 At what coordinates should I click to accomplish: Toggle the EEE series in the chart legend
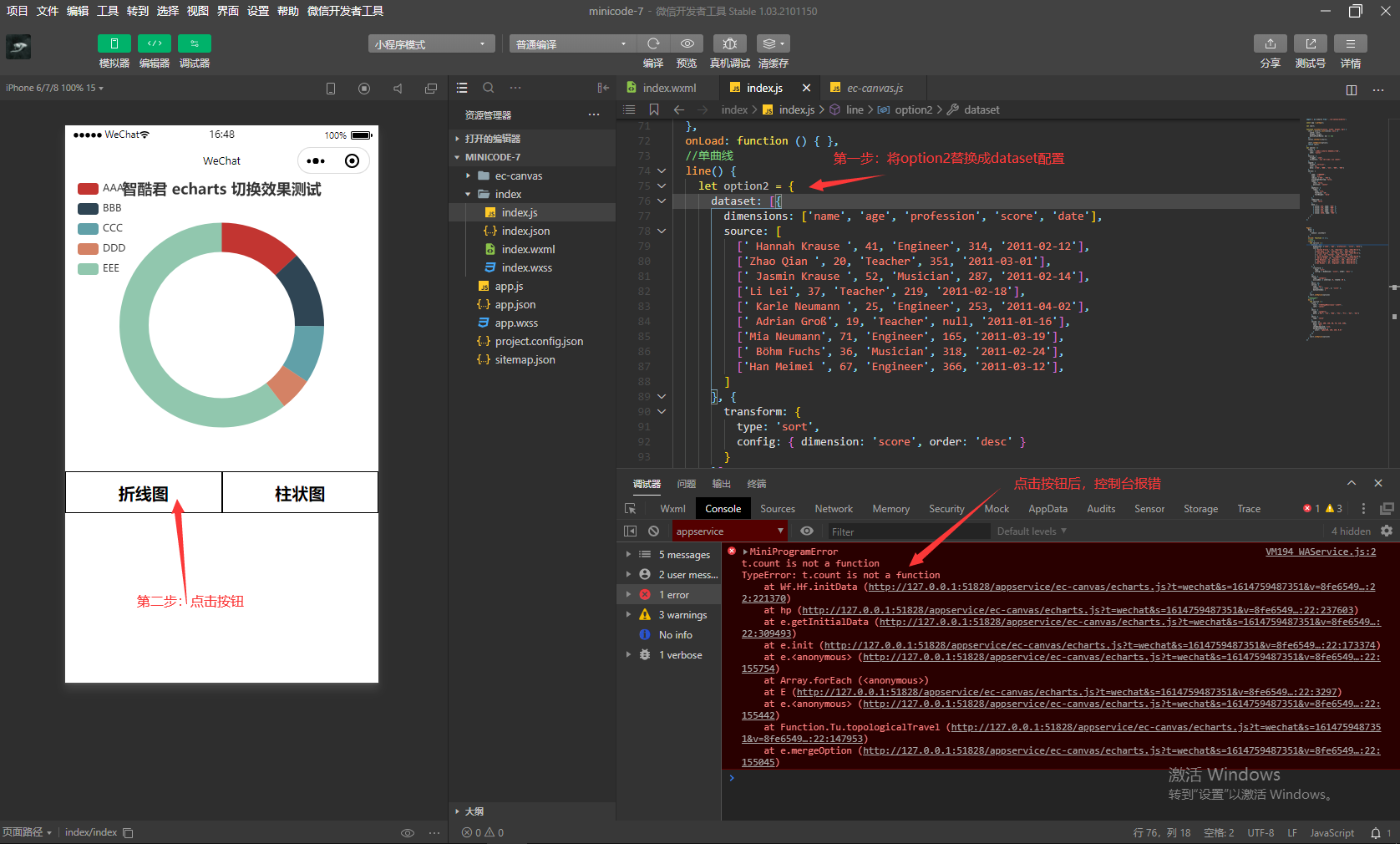coord(99,268)
